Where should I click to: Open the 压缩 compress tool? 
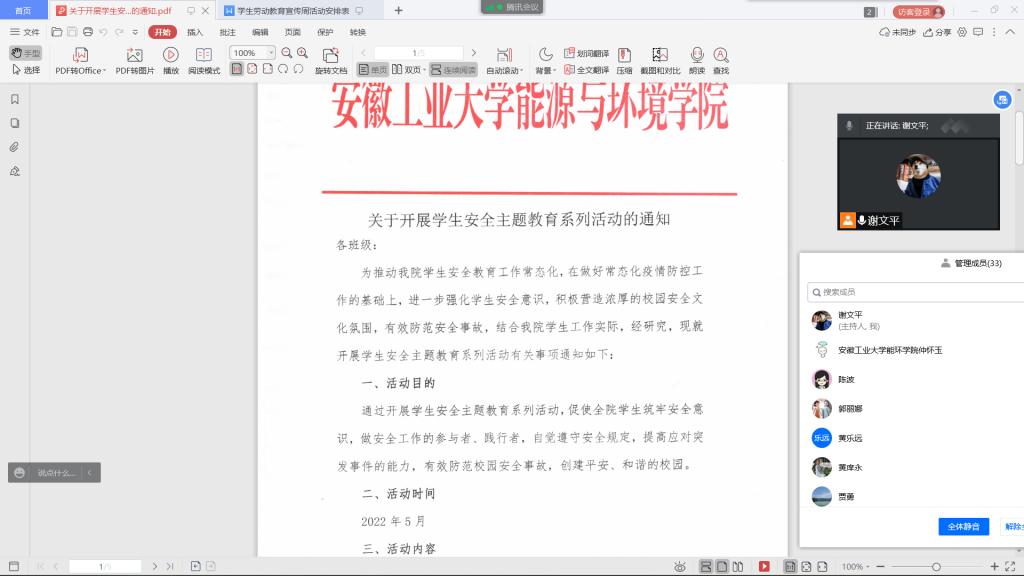tap(624, 56)
